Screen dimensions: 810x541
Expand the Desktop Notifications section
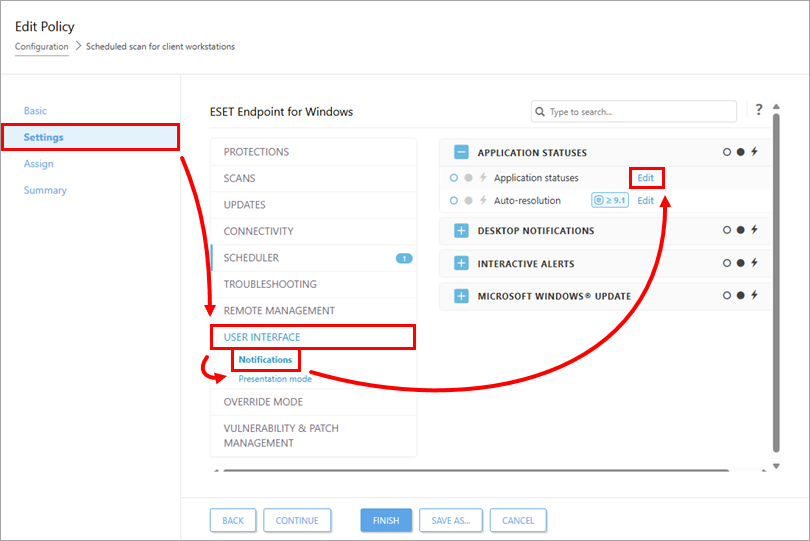[461, 231]
